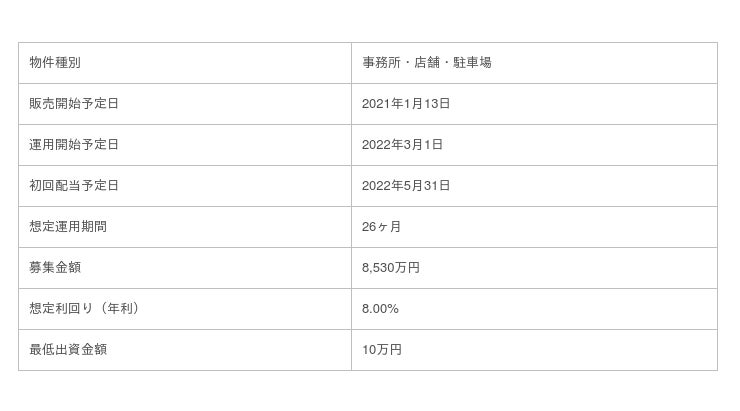Click the 2022年3月1日 date value

coord(402,145)
